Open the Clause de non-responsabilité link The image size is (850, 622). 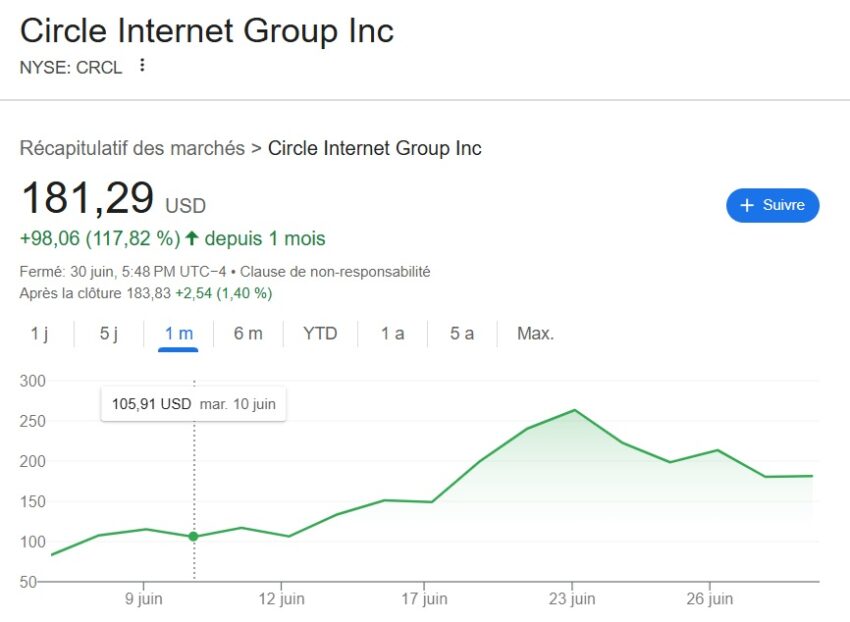[335, 272]
